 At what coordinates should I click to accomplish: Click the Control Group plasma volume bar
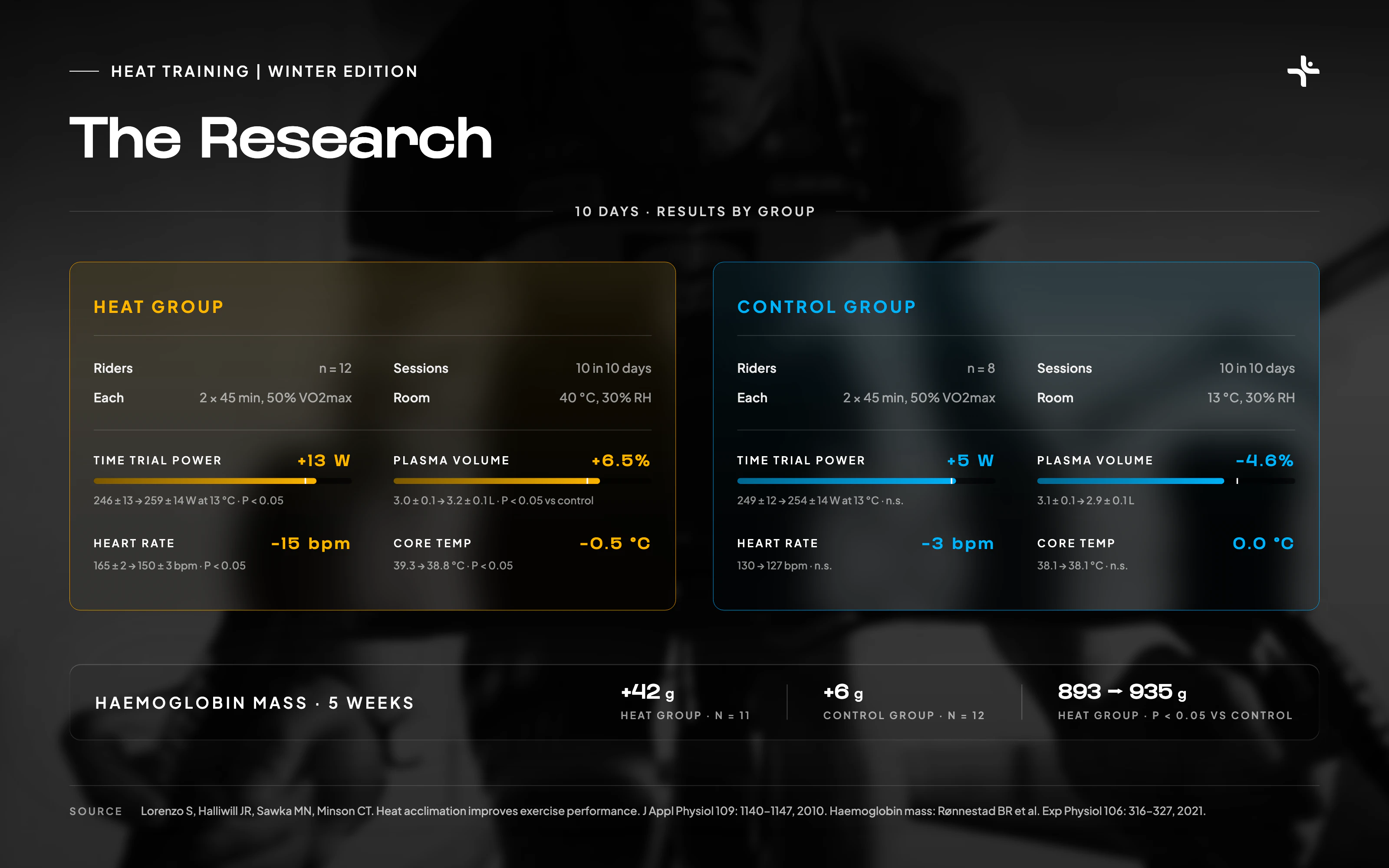(1166, 481)
